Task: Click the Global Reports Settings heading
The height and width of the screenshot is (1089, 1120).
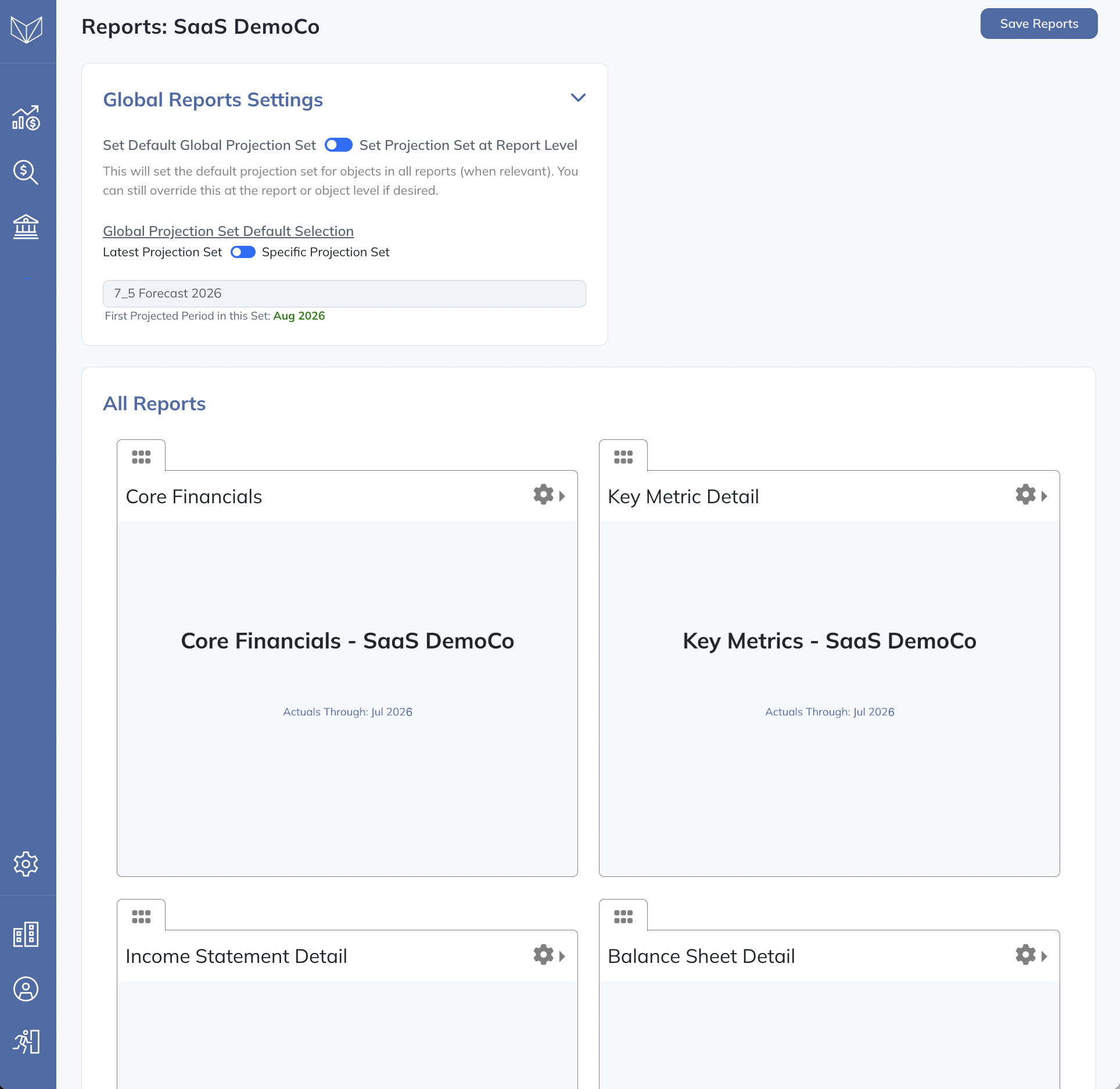Action: pos(213,100)
